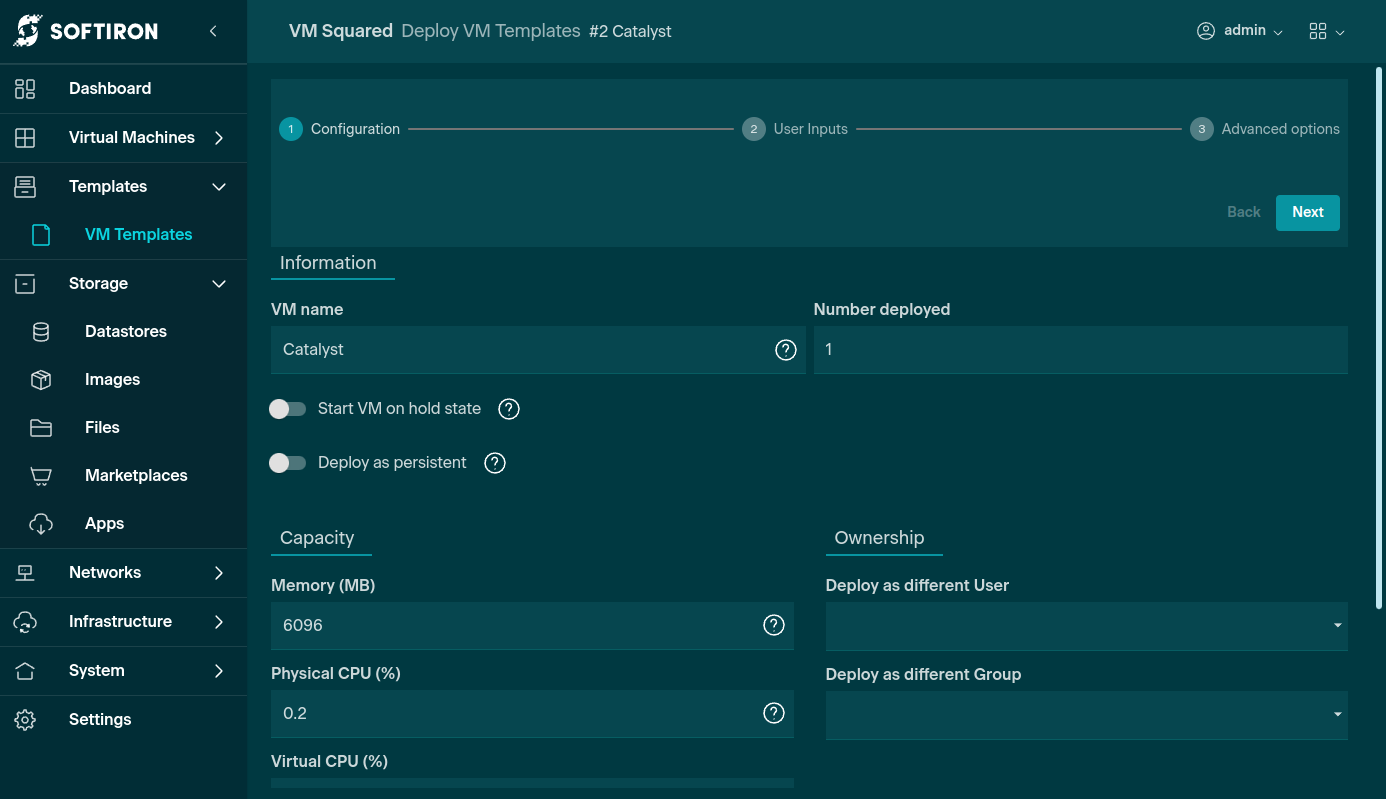Open the view grid icon in header
The image size is (1386, 799).
pos(1325,31)
